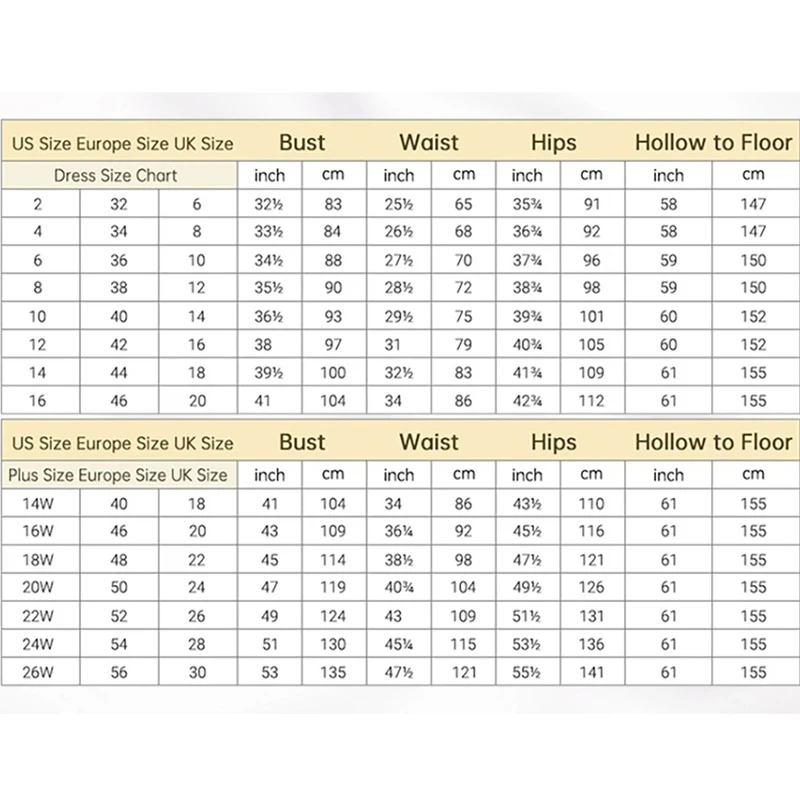This screenshot has width=800, height=800.
Task: Select the 141 cm hips cell
Action: (x=593, y=672)
